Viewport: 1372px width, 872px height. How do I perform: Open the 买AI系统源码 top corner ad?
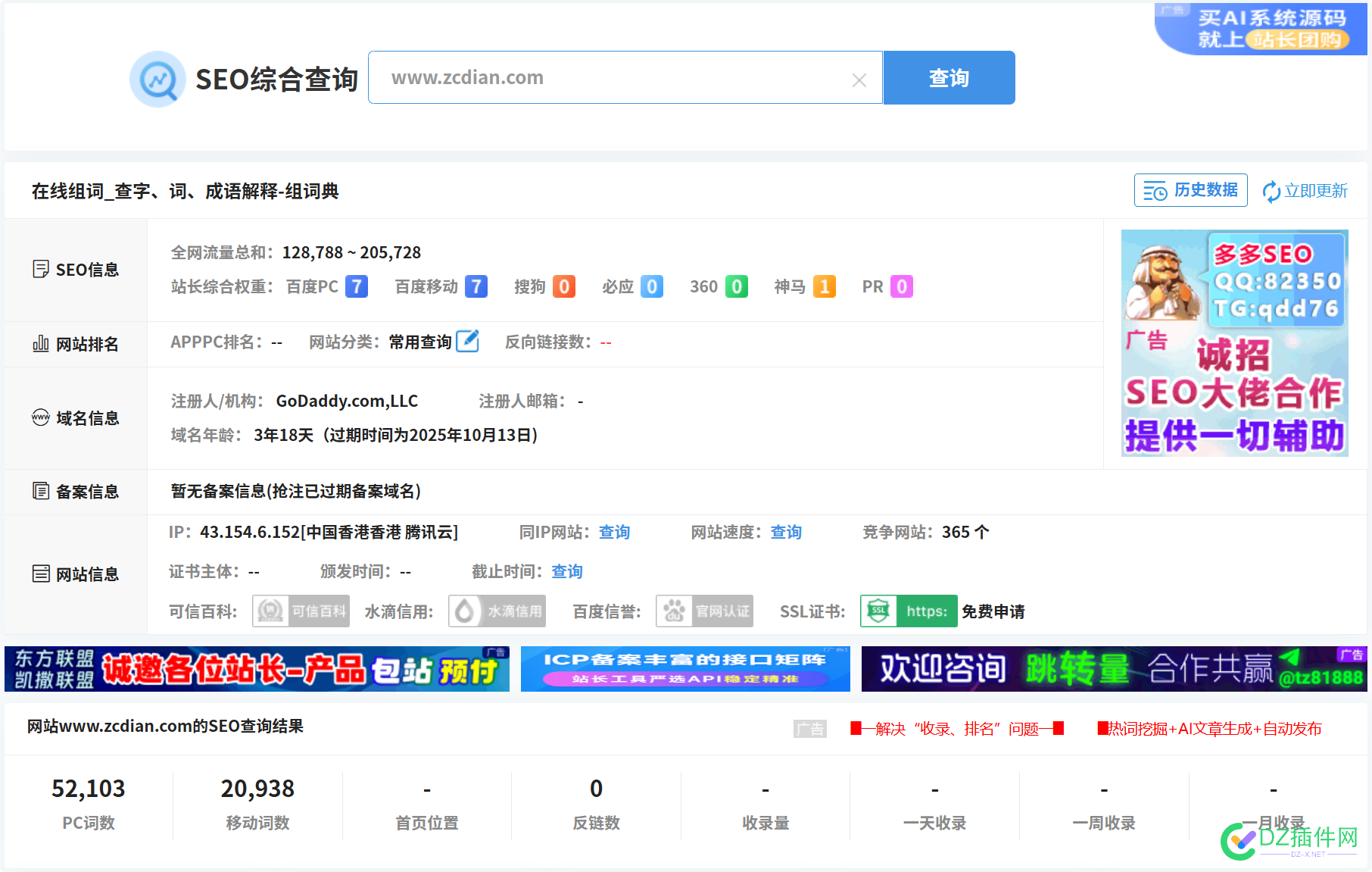1260,29
